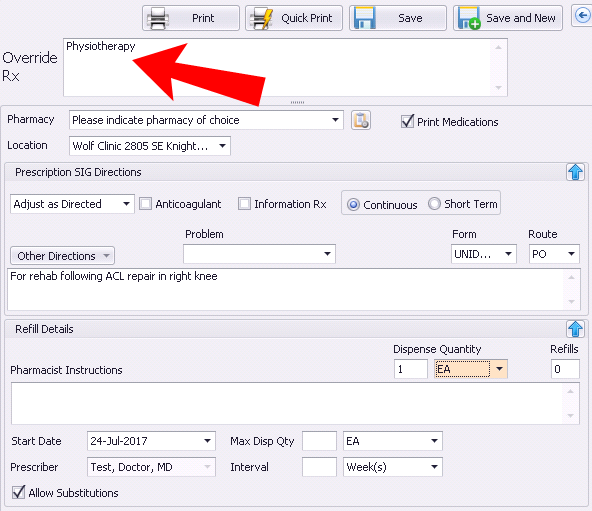Screen dimensions: 592x511
Task: Click the blue back arrow icon
Action: [582, 16]
